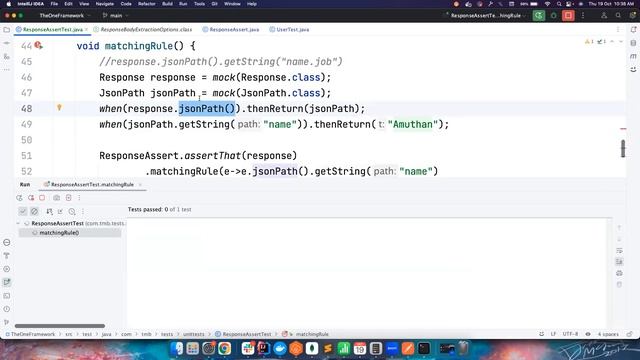
Task: Clear the console output with the trash icon
Action: pyautogui.click(x=619, y=284)
